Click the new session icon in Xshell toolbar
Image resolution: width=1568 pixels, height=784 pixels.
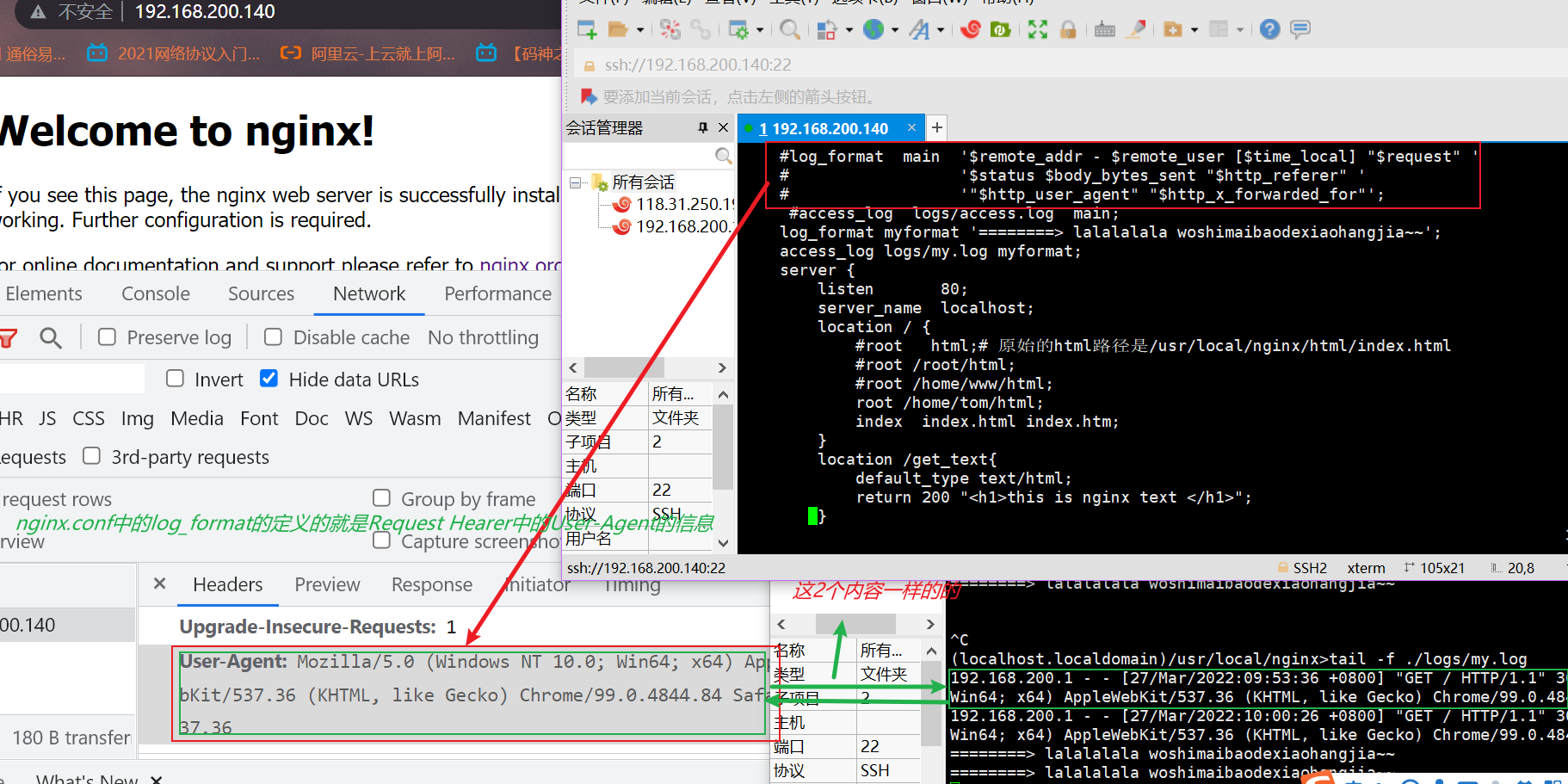pyautogui.click(x=587, y=30)
